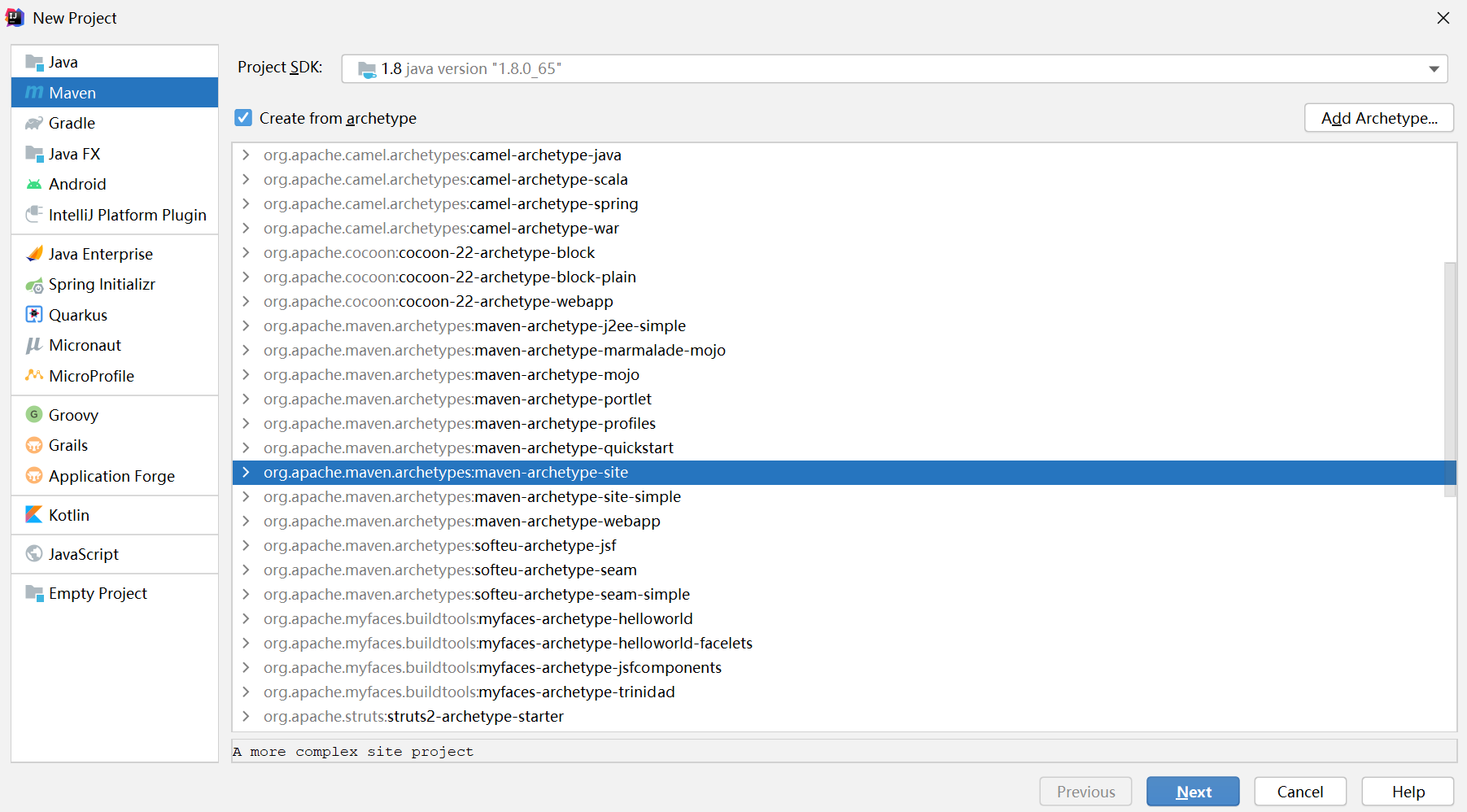The height and width of the screenshot is (812, 1467).
Task: Expand struts2-archetype-starter node
Action: coord(246,716)
